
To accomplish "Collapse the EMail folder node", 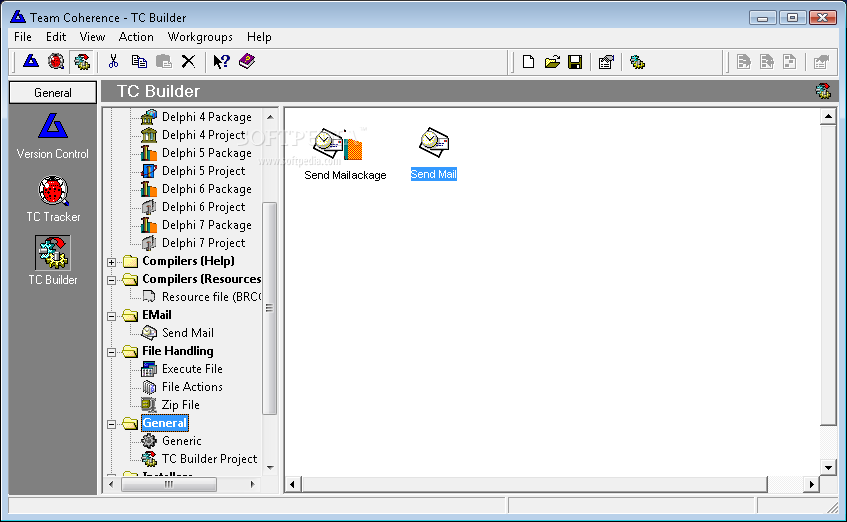I will [111, 316].
